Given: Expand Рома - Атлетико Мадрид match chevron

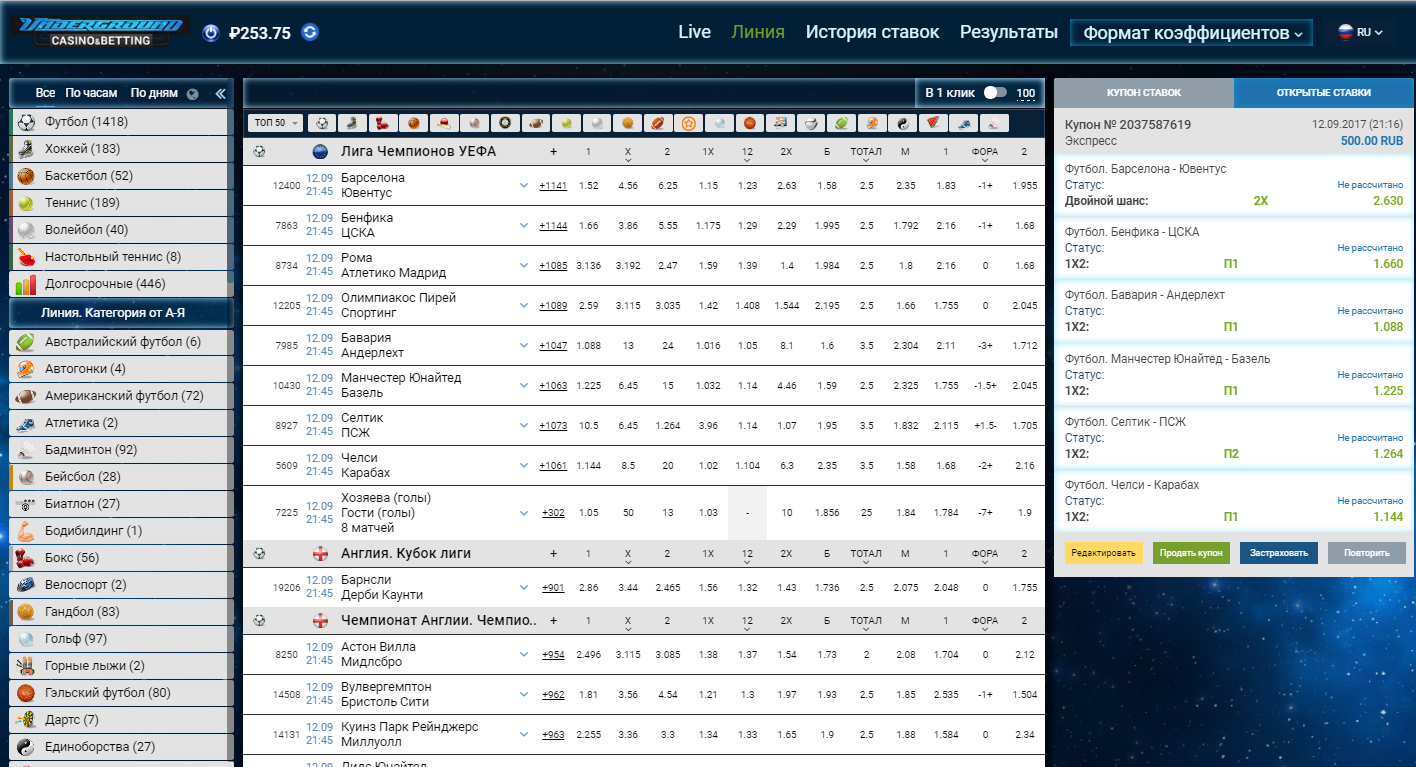Looking at the screenshot, I should (523, 265).
